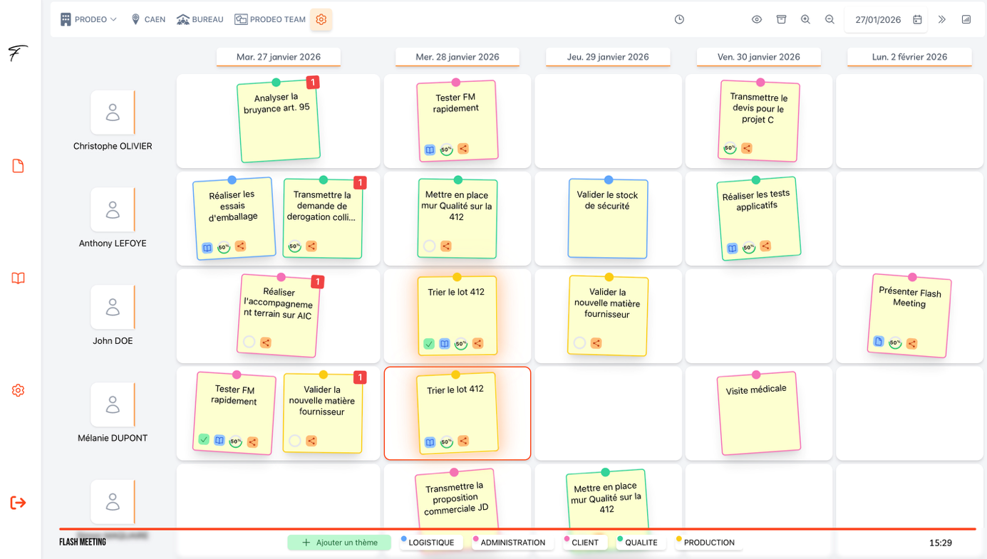Click share icon on Christophe's 'Tester FM rapidement' note
The width and height of the screenshot is (987, 559).
pyautogui.click(x=463, y=149)
